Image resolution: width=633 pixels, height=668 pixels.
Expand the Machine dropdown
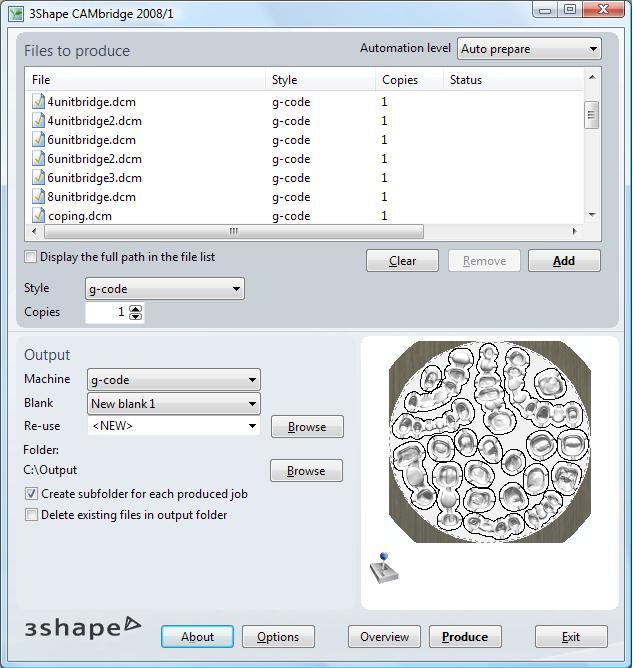(x=173, y=380)
